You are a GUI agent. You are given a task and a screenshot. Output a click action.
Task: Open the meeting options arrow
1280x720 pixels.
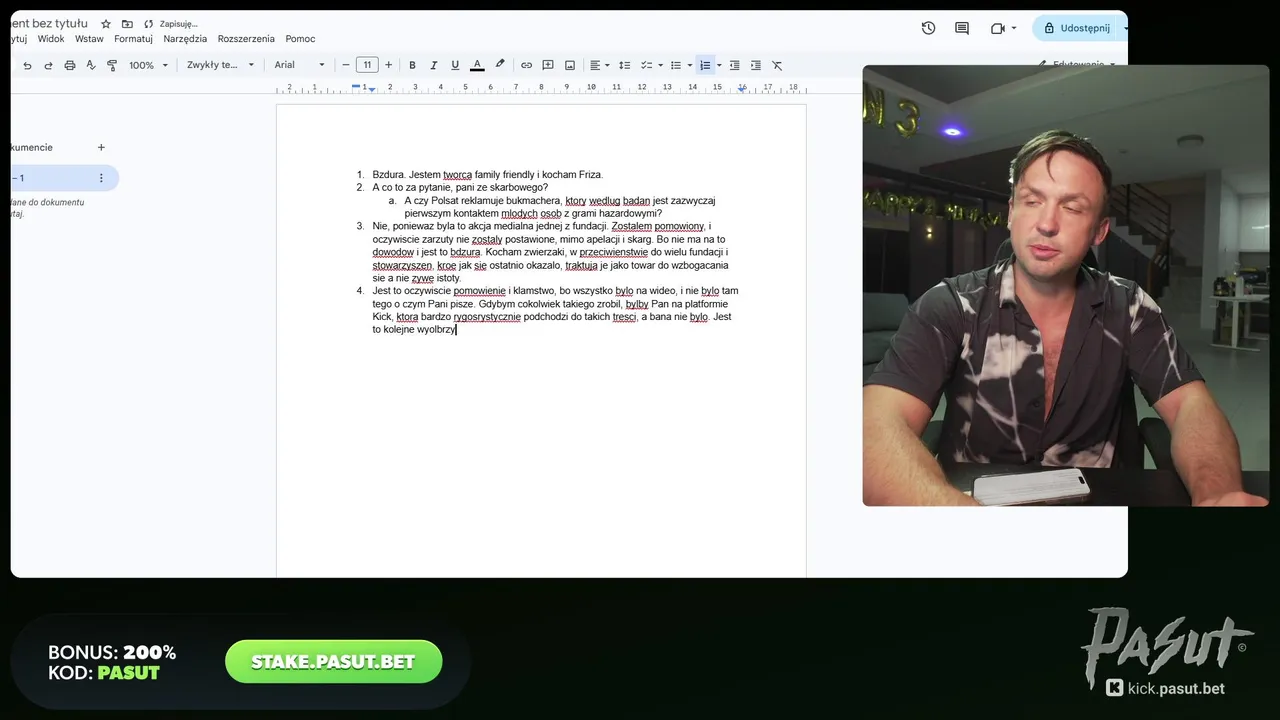coord(1014,28)
